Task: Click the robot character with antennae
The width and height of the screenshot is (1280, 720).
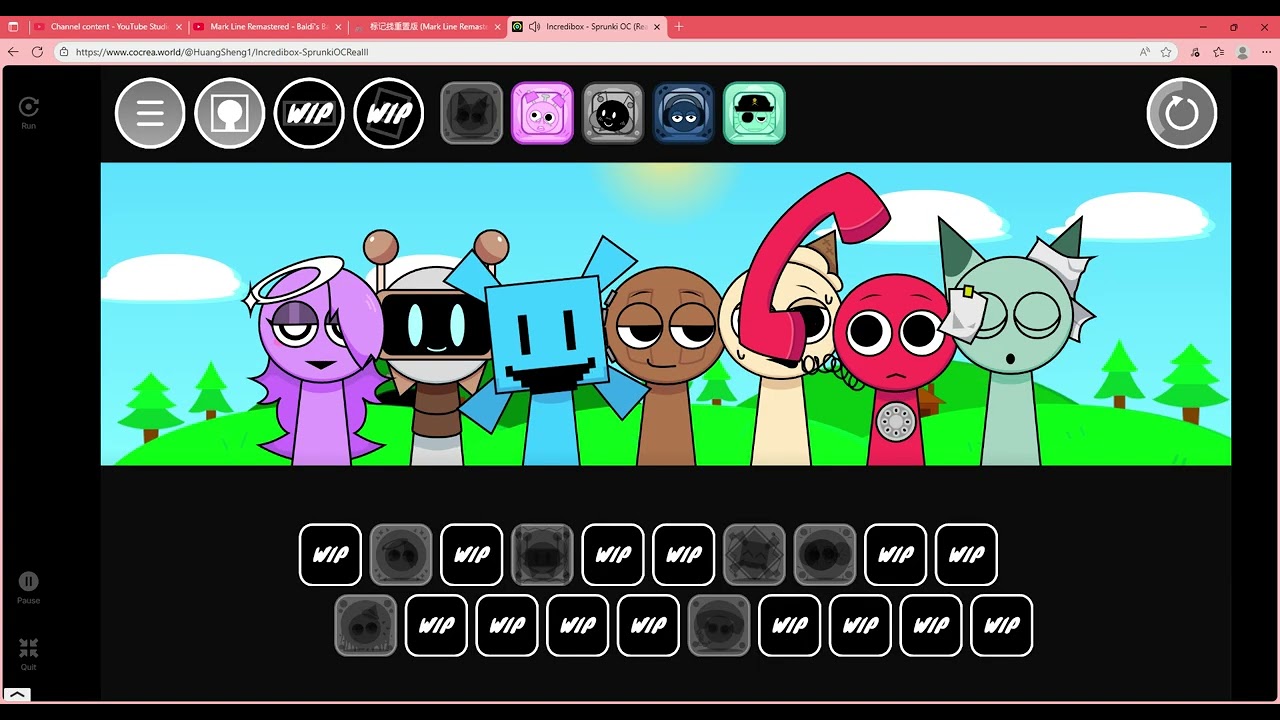Action: (x=436, y=350)
